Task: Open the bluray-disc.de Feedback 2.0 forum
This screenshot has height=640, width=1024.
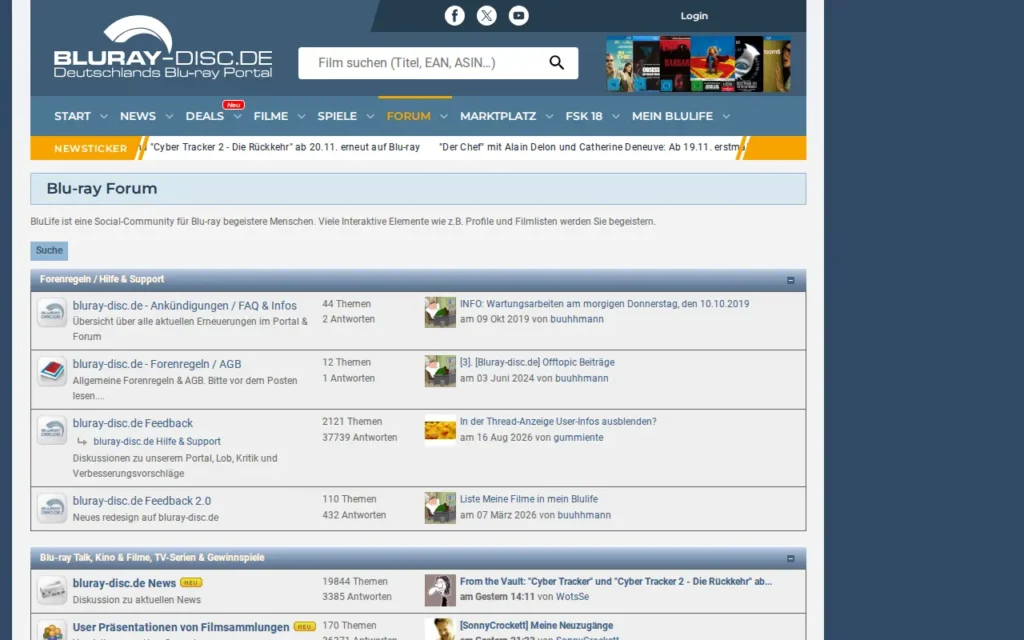Action: (142, 501)
